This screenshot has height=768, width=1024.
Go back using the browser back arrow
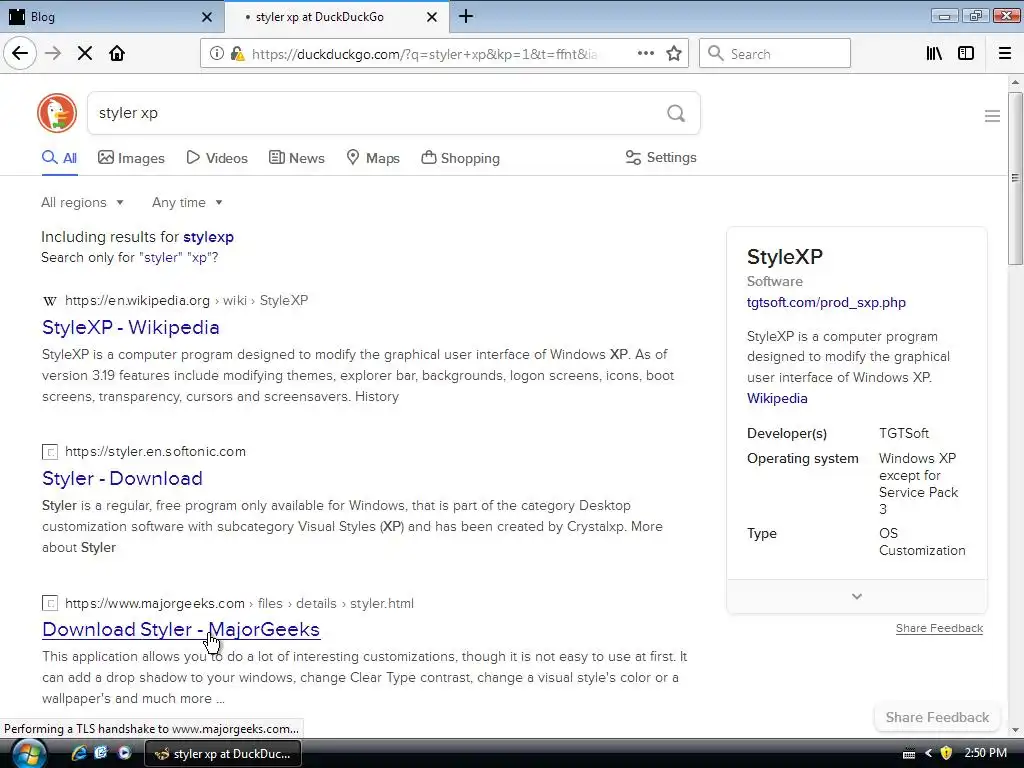(20, 54)
